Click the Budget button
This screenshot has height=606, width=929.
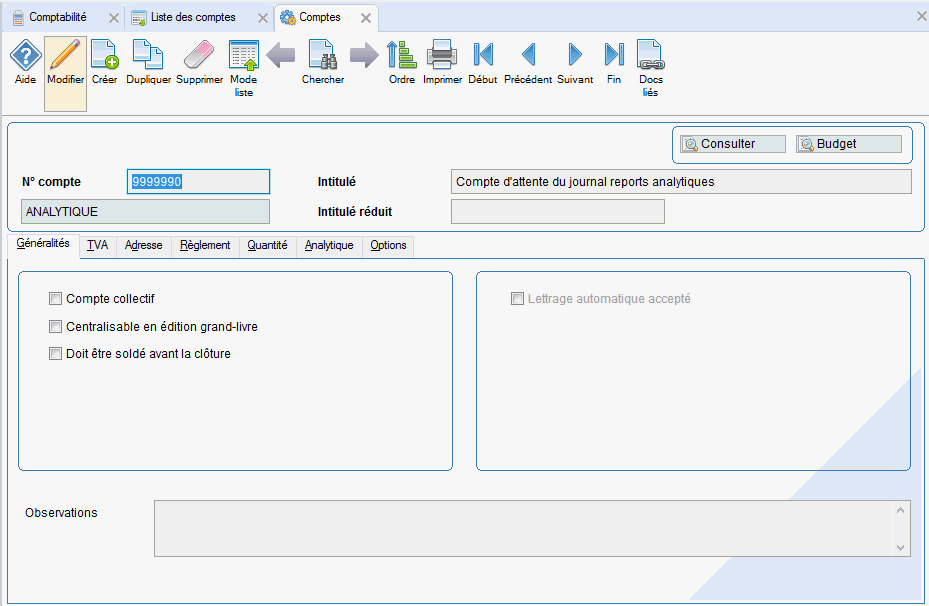tap(848, 144)
